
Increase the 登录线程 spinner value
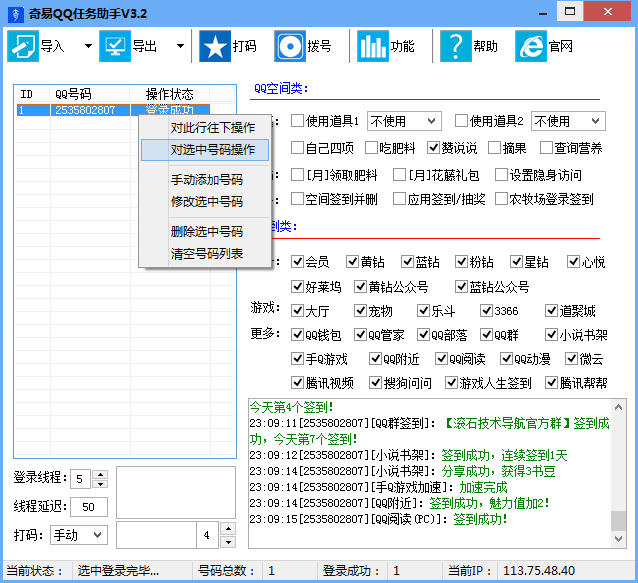tap(100, 474)
